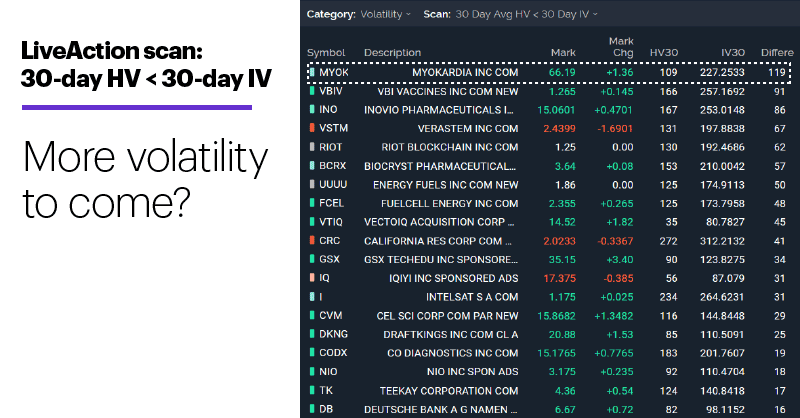Sort by the Symbol column header
Screen dimensions: 800x418
pyautogui.click(x=325, y=52)
